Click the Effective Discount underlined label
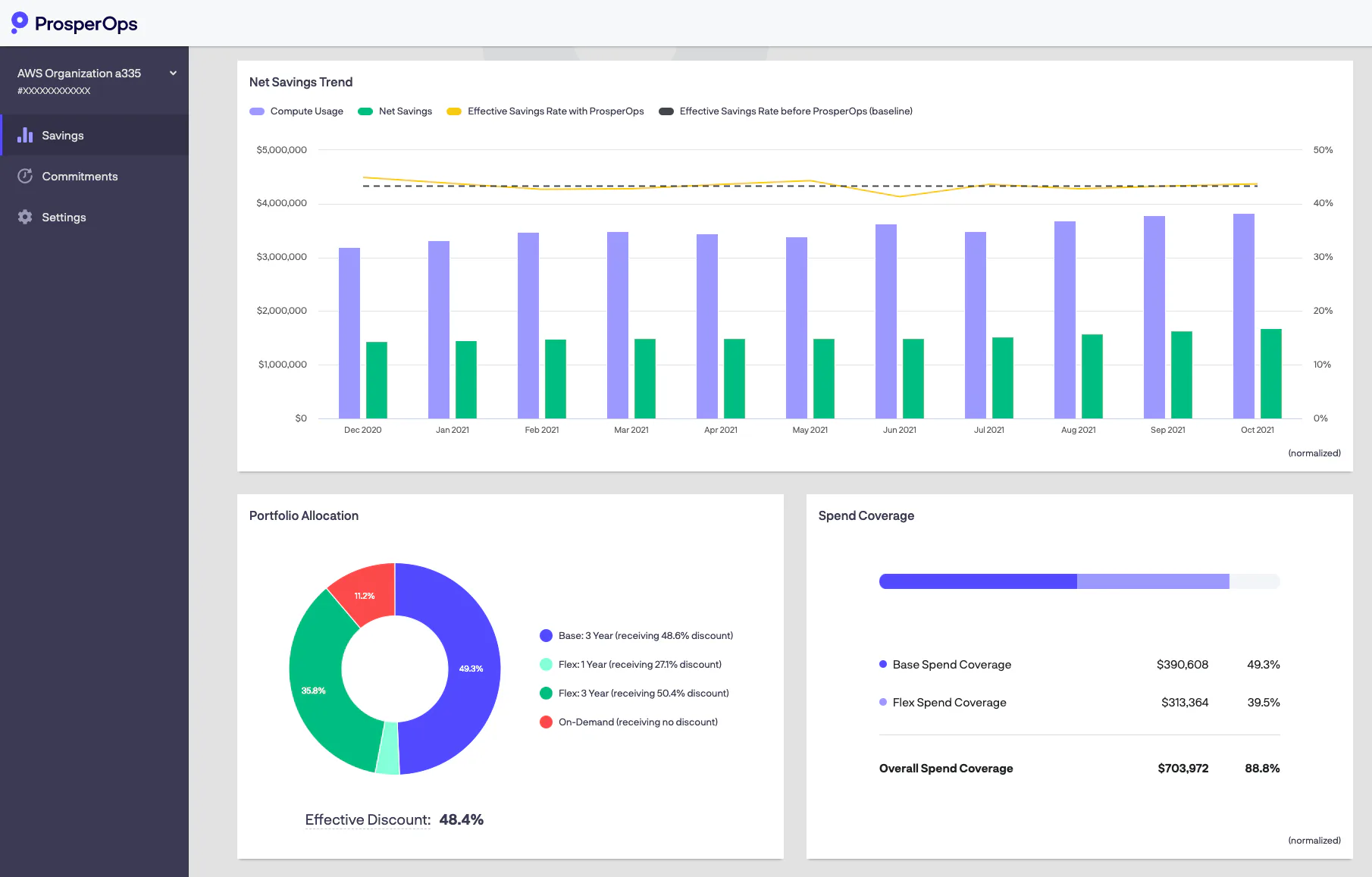The width and height of the screenshot is (1372, 877). click(368, 819)
